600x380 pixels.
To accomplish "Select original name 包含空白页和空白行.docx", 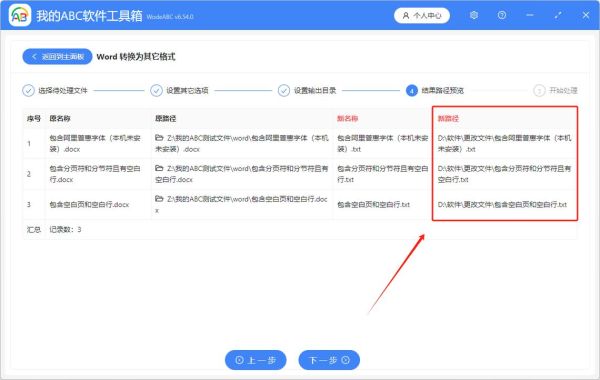I will pyautogui.click(x=89, y=205).
